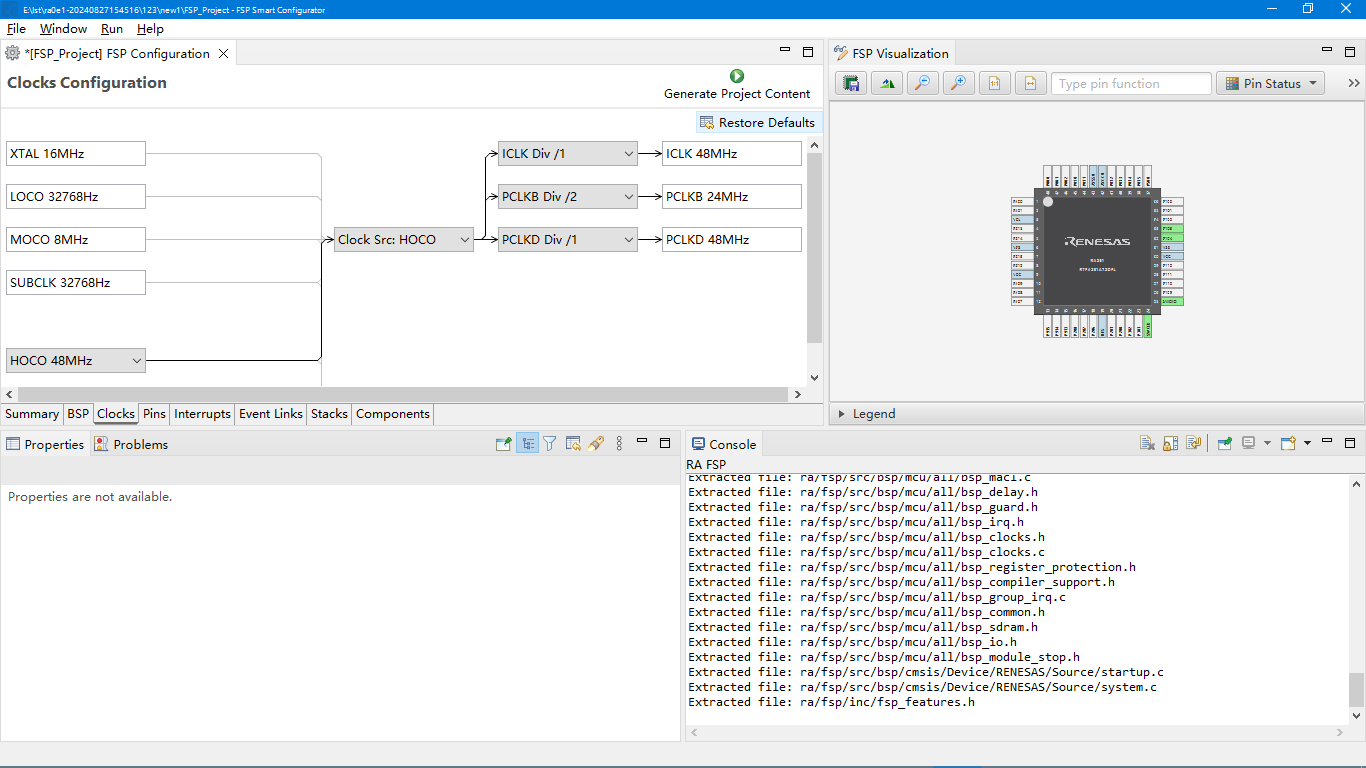This screenshot has height=768, width=1366.
Task: Click the rotate/flip package view icon
Action: coord(887,84)
